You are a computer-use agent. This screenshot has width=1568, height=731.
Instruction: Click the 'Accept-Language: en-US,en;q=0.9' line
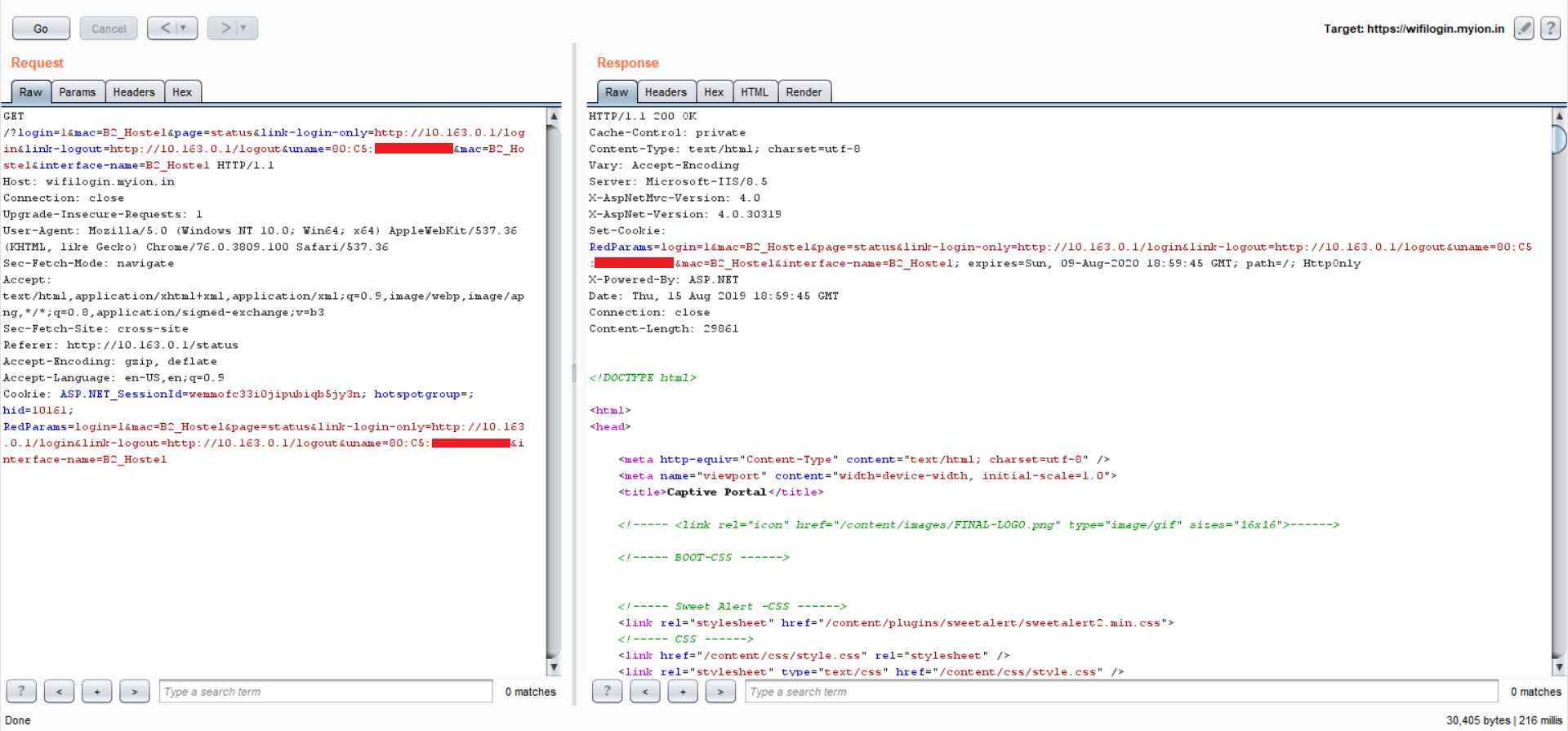[x=114, y=377]
